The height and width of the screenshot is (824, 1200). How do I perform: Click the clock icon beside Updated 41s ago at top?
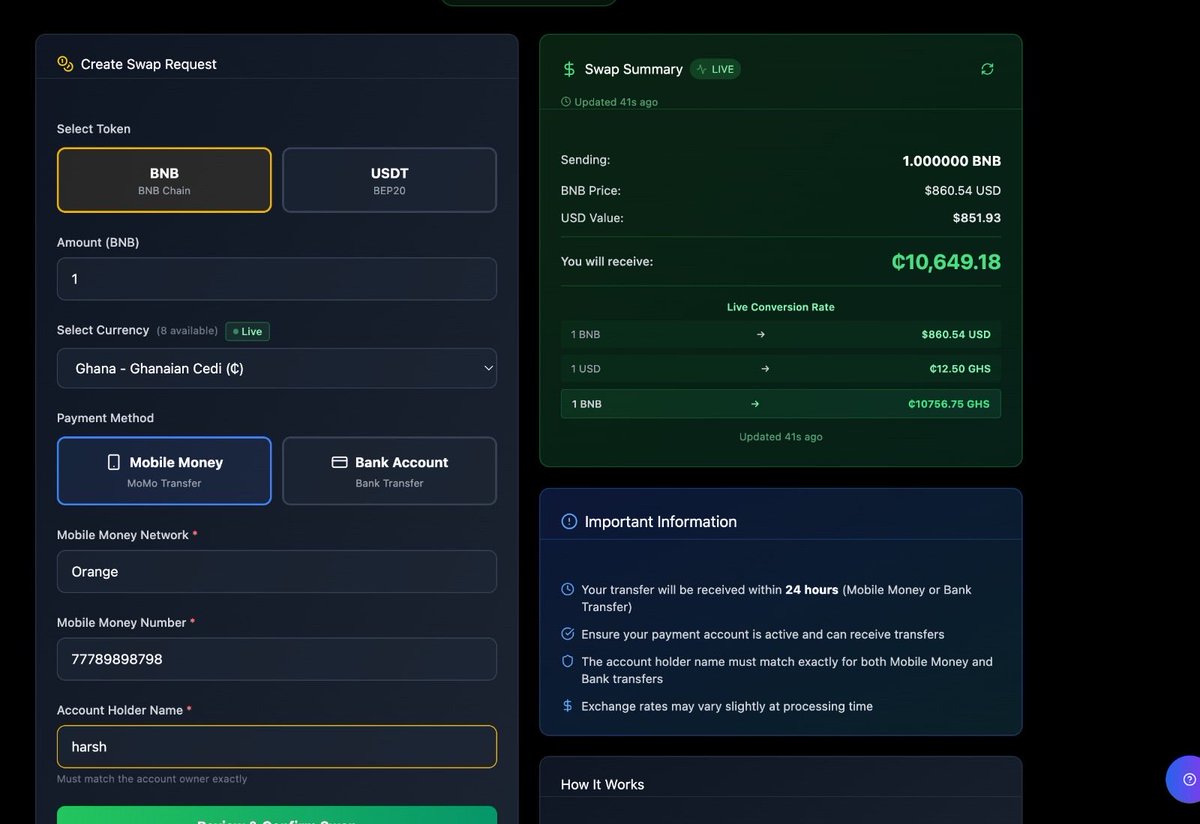pos(566,102)
